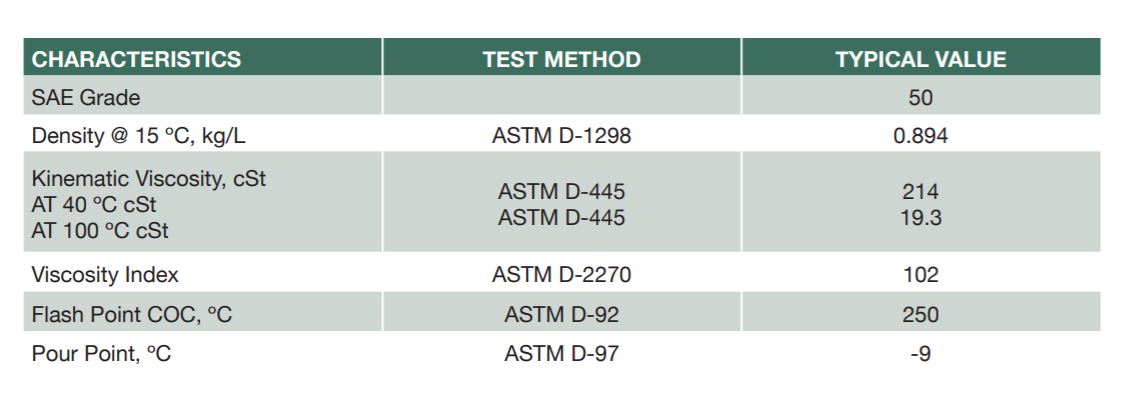Viewport: 1140px width, 406px height.
Task: Click the CHARACTERISTICS column header
Action: tap(136, 59)
